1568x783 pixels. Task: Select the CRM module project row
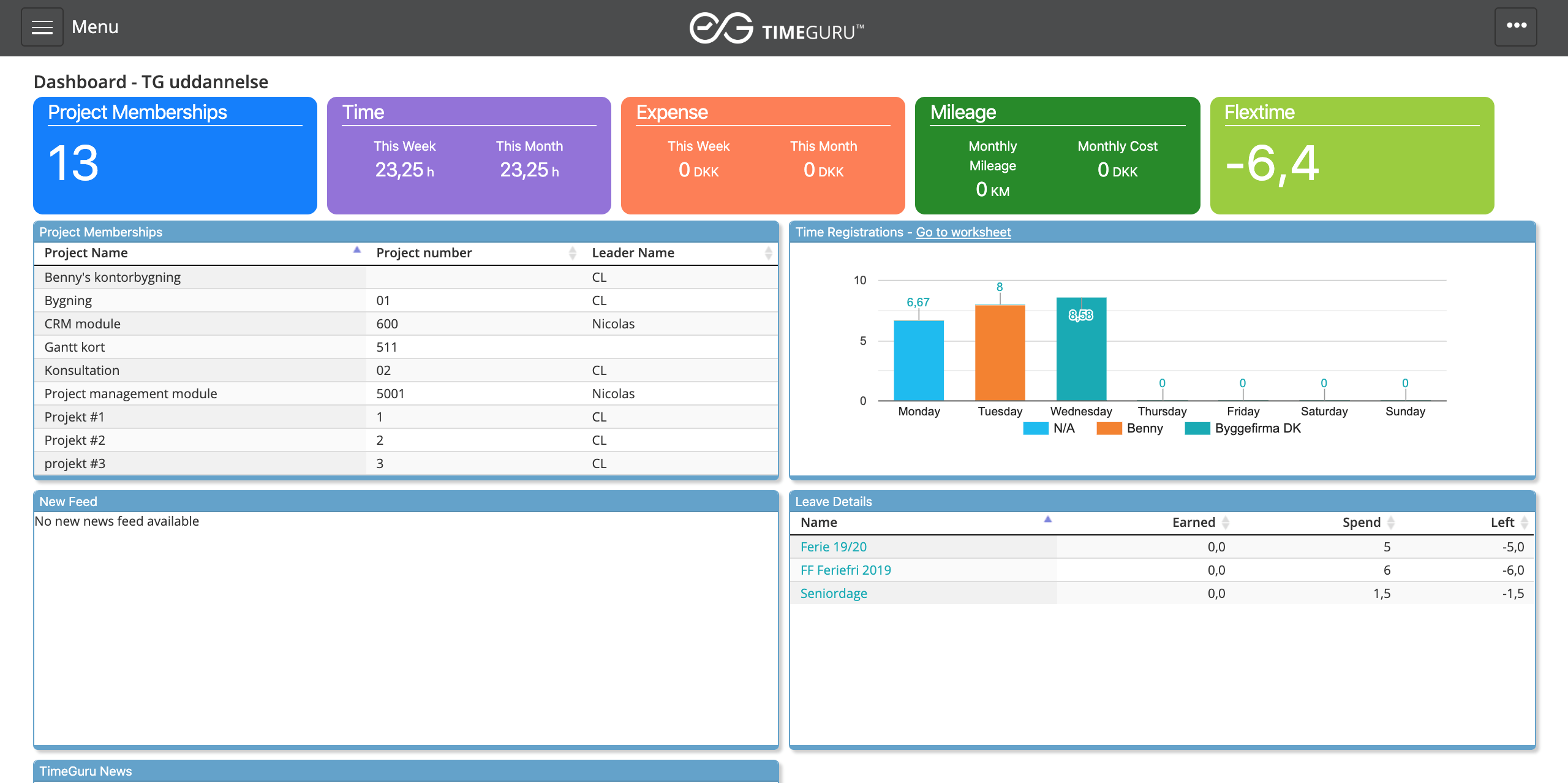pyautogui.click(x=406, y=324)
